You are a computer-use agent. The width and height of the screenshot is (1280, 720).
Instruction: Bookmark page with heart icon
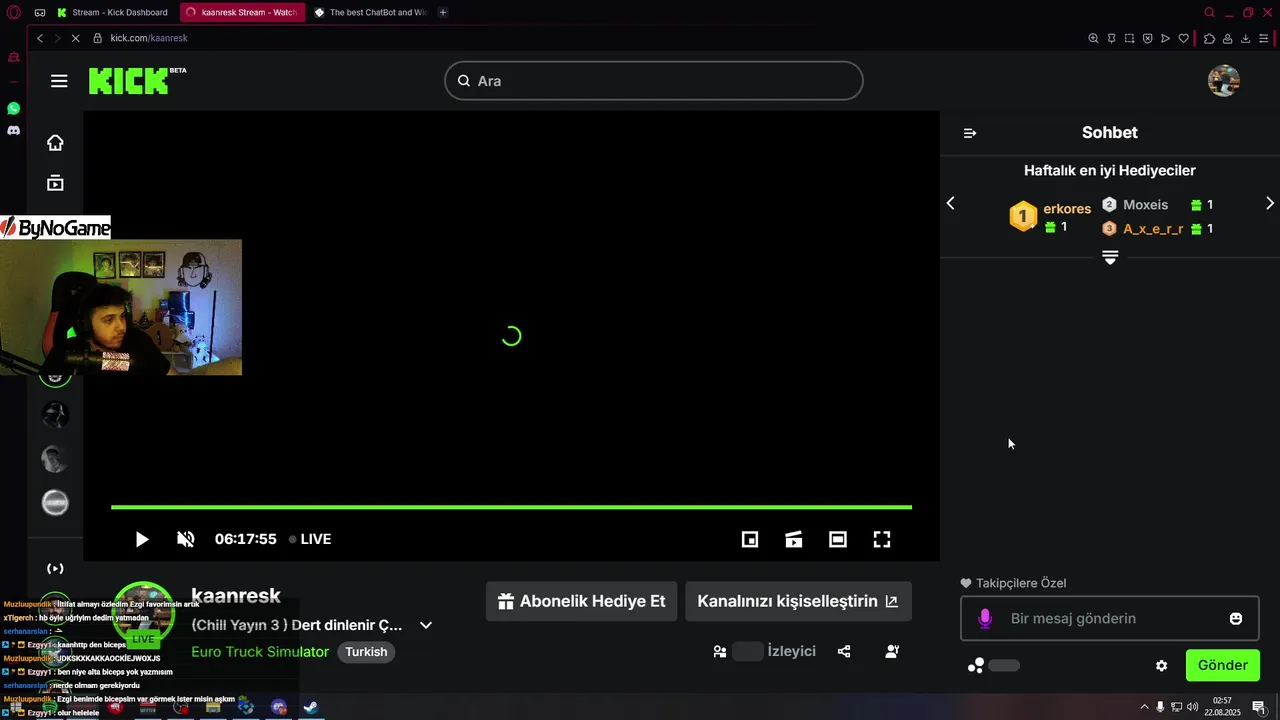(1183, 38)
